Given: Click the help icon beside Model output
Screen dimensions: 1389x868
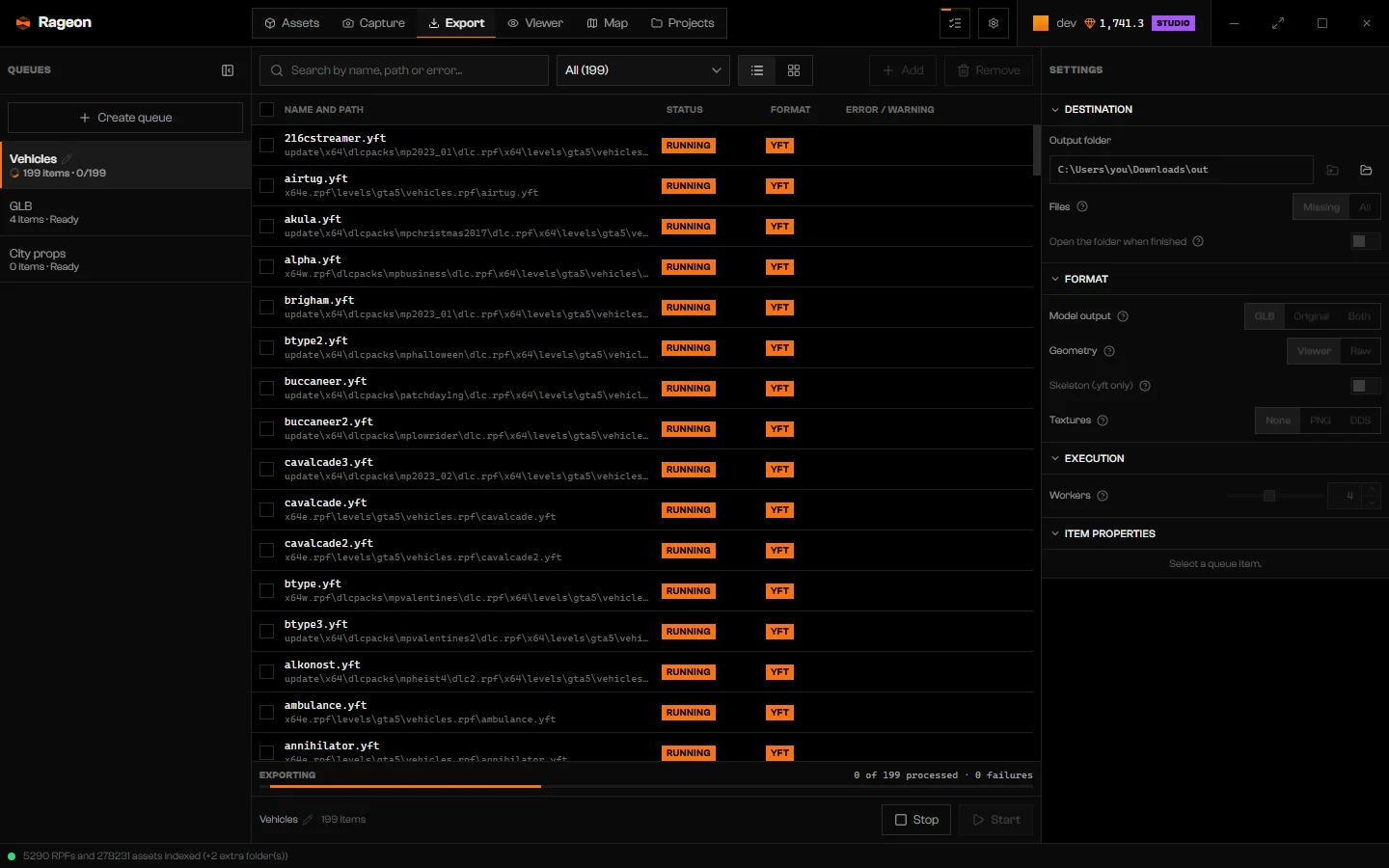Looking at the screenshot, I should (x=1123, y=316).
